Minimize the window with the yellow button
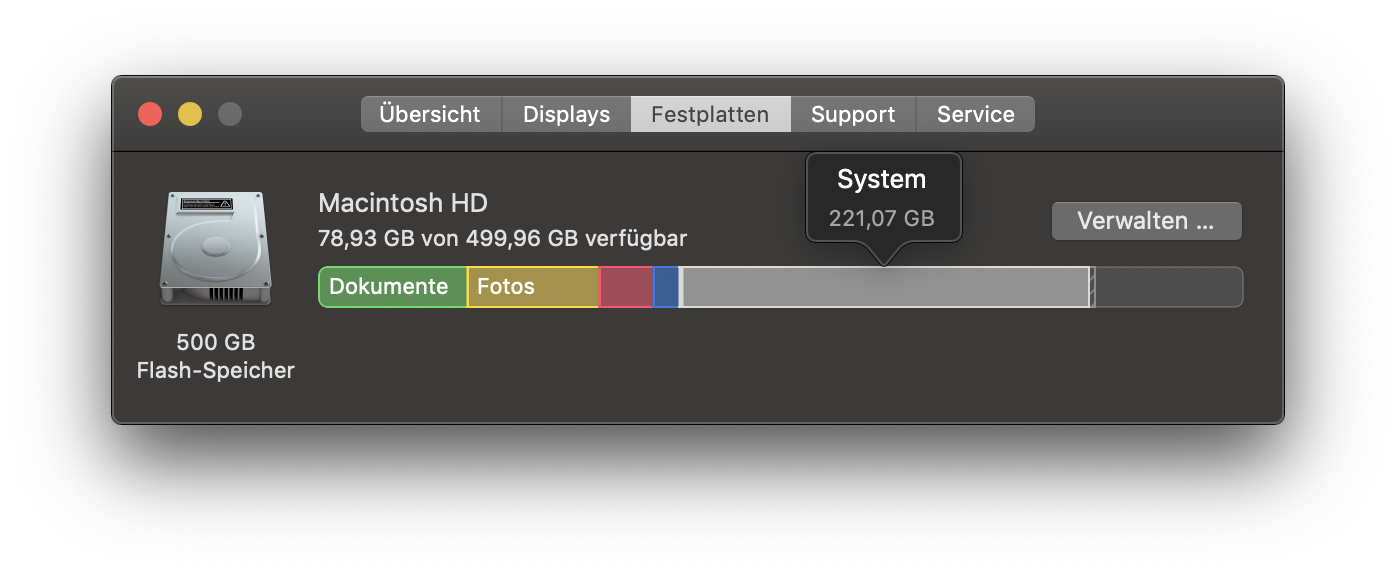The image size is (1396, 572). coord(190,114)
